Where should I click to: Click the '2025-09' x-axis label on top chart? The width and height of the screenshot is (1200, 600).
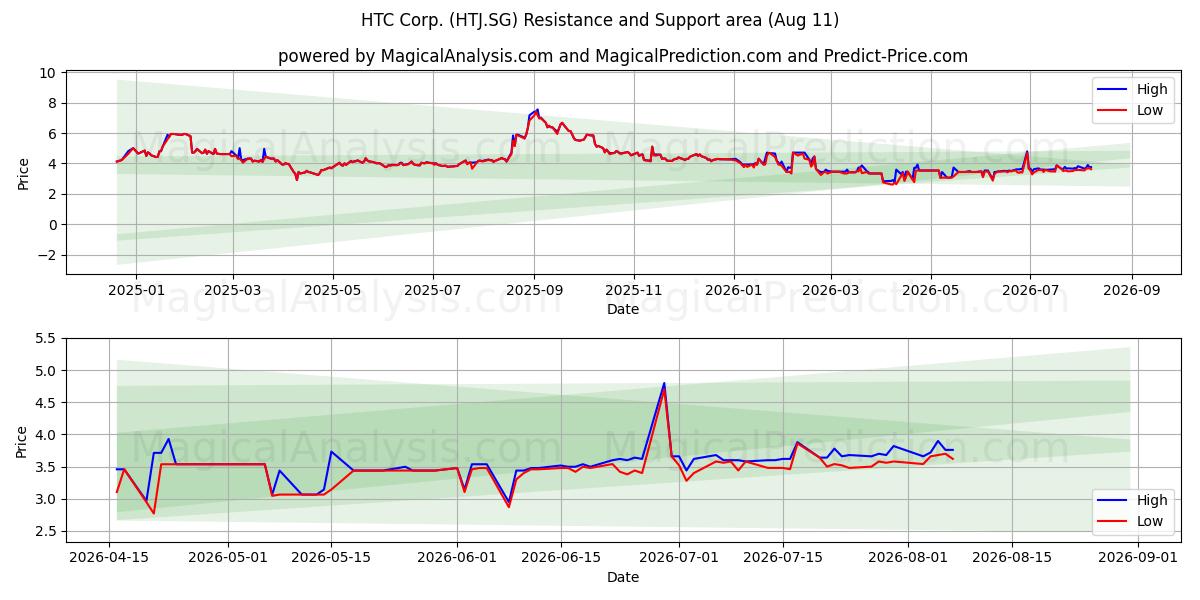coord(534,291)
